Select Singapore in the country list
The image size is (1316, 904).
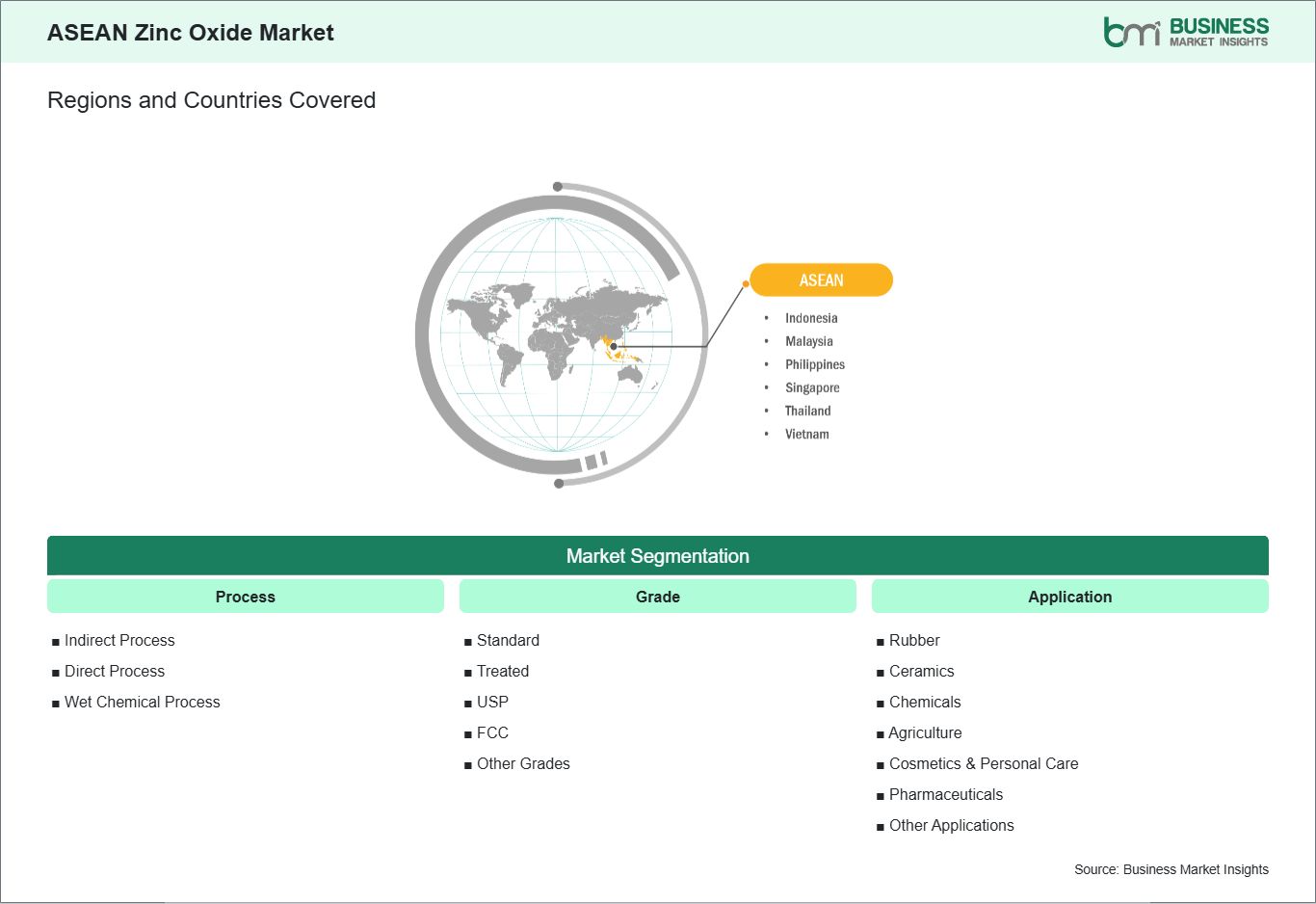pyautogui.click(x=812, y=387)
